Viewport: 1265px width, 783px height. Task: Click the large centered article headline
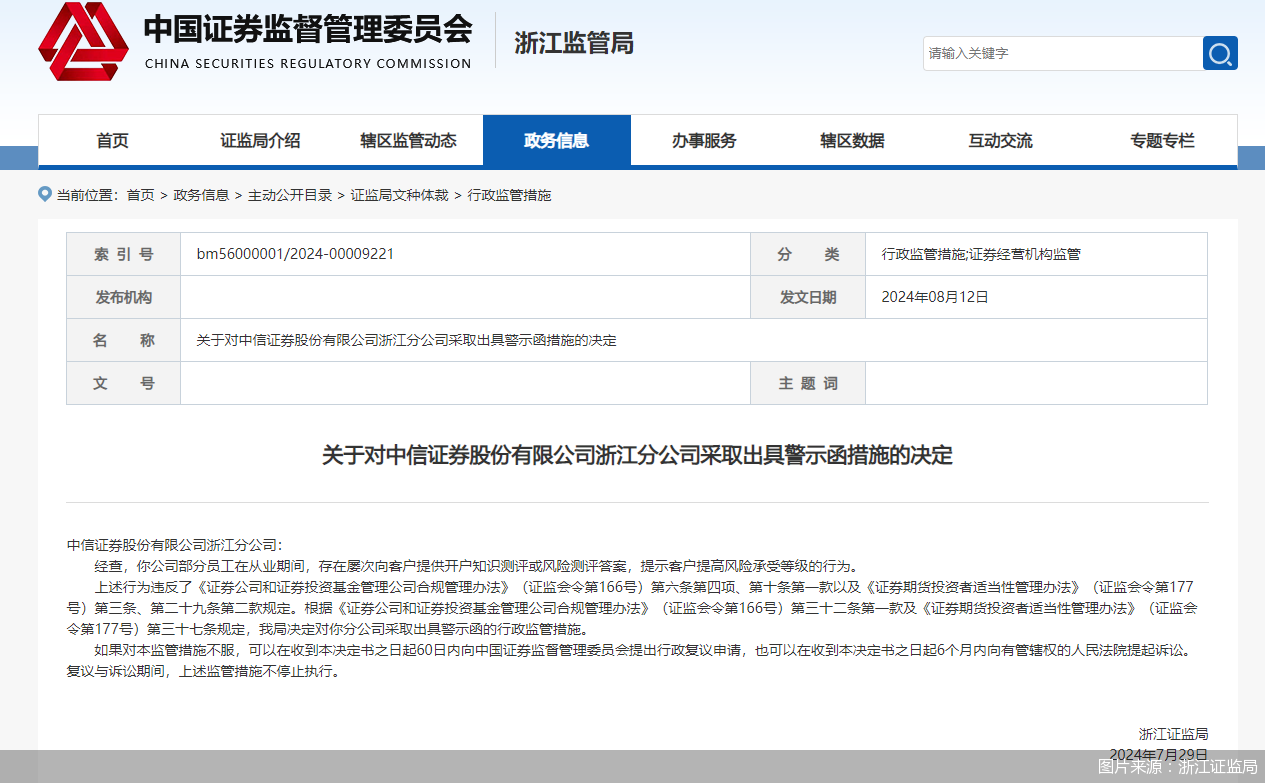pyautogui.click(x=637, y=455)
